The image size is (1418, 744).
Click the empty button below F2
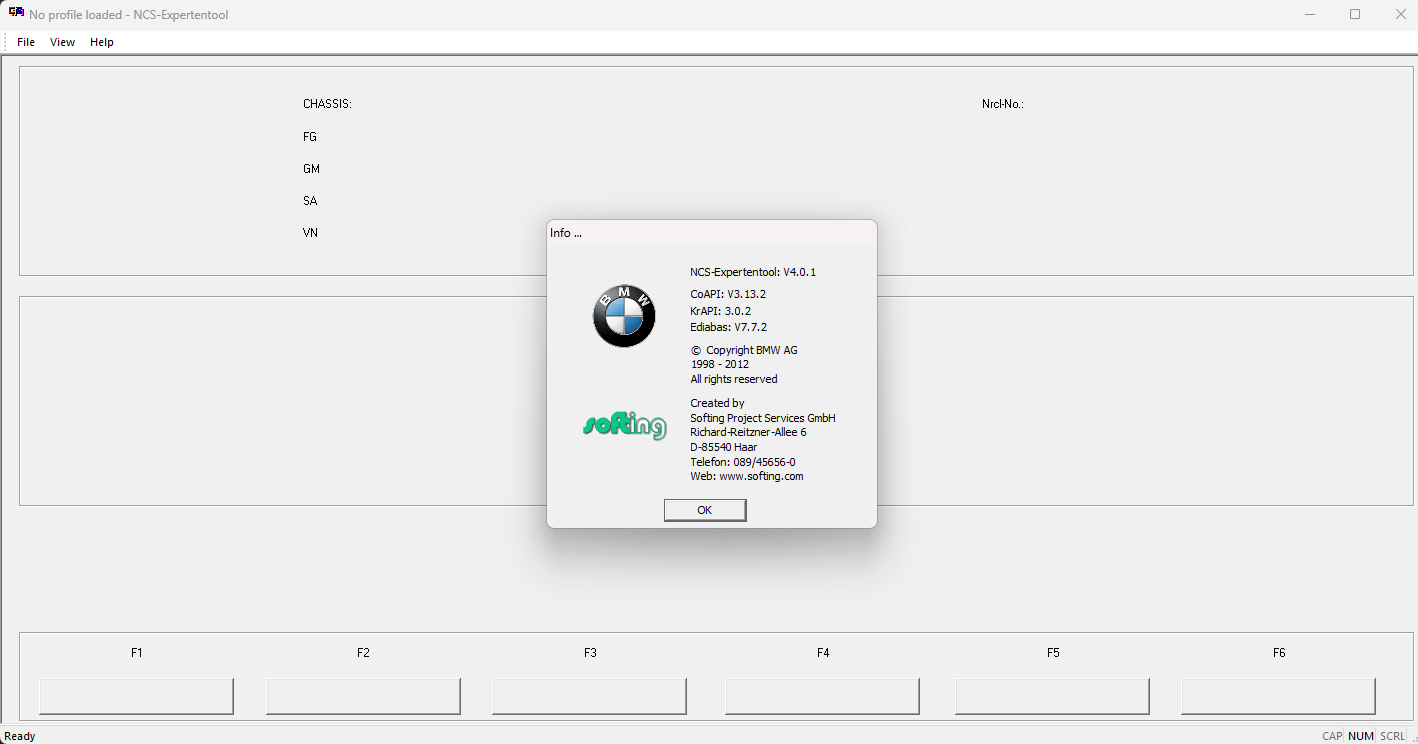(x=363, y=696)
